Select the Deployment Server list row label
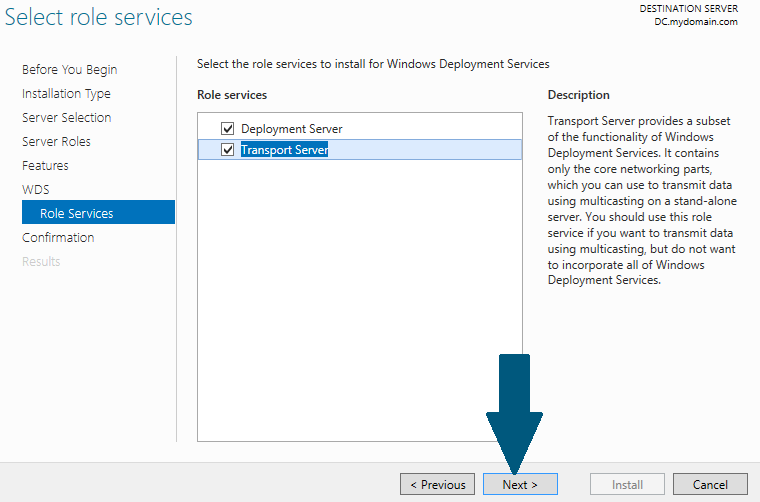Viewport: 760px width, 502px height. [x=291, y=129]
